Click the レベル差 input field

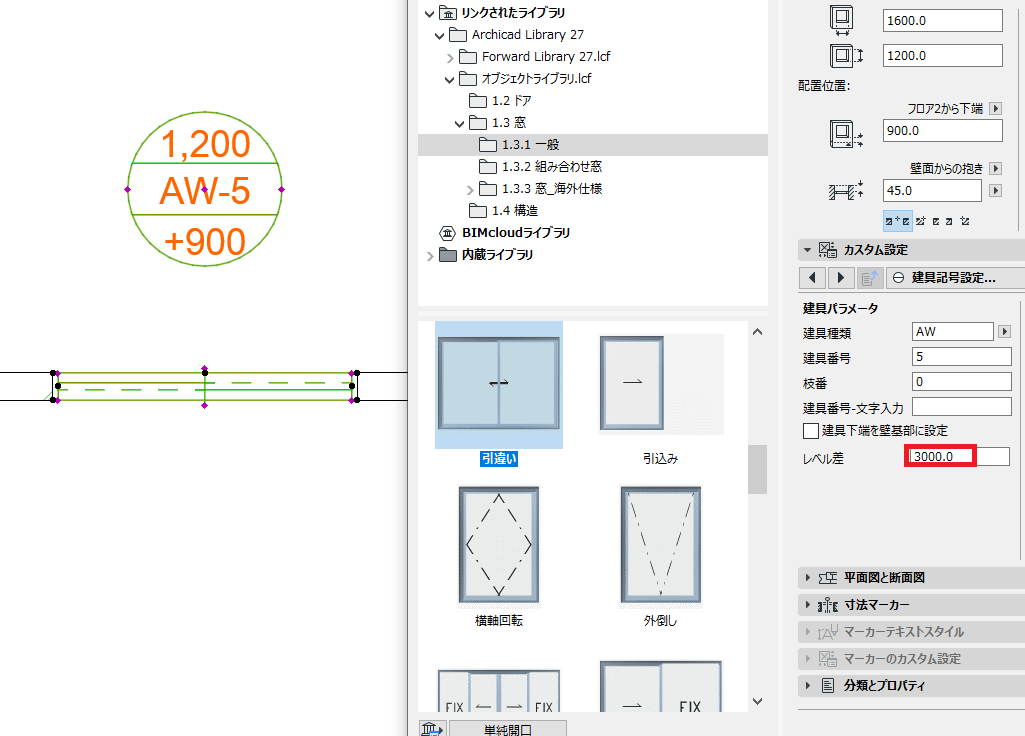pos(958,456)
